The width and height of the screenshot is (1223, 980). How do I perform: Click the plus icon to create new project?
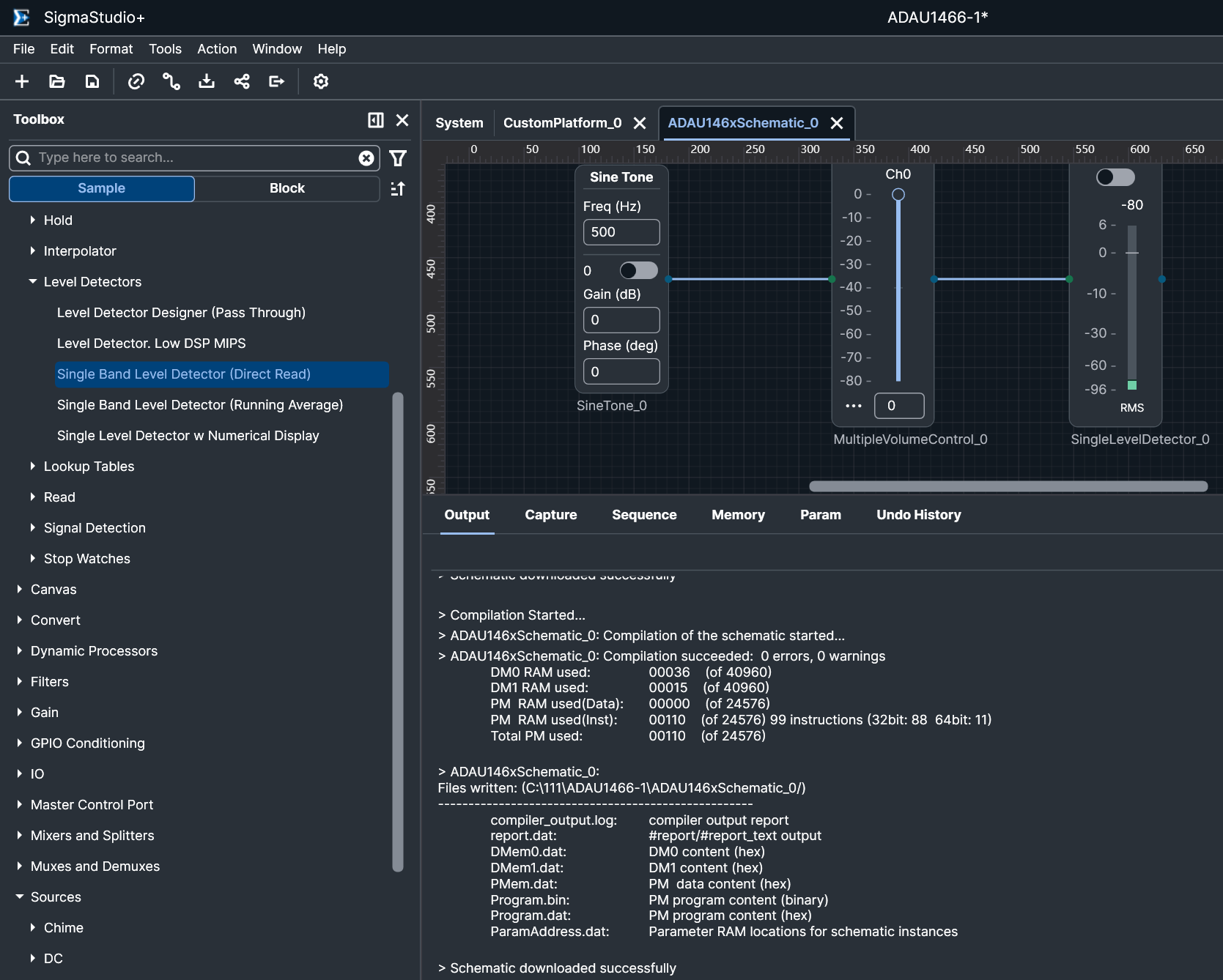point(22,81)
